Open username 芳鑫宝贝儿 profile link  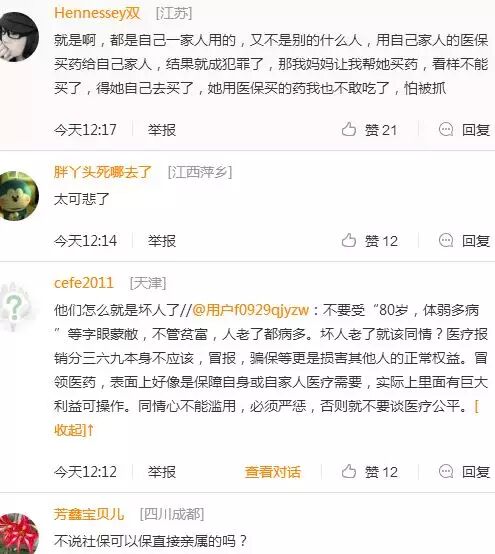[x=89, y=514]
